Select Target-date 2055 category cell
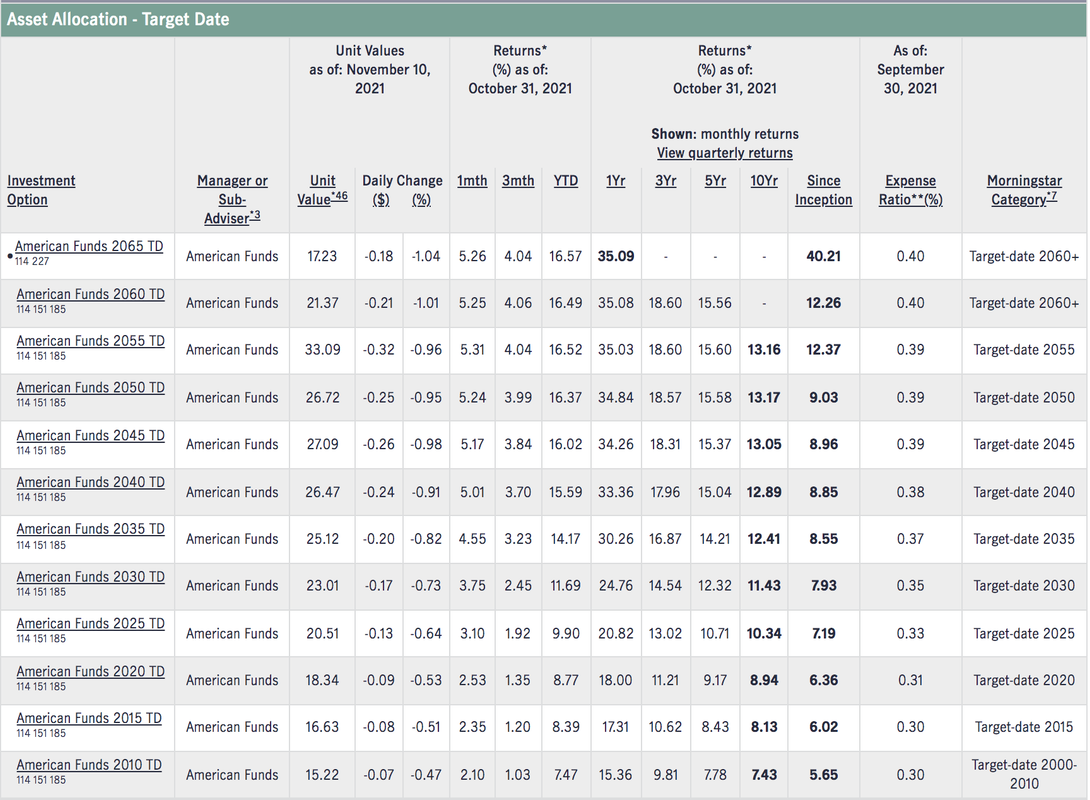 coord(1024,350)
